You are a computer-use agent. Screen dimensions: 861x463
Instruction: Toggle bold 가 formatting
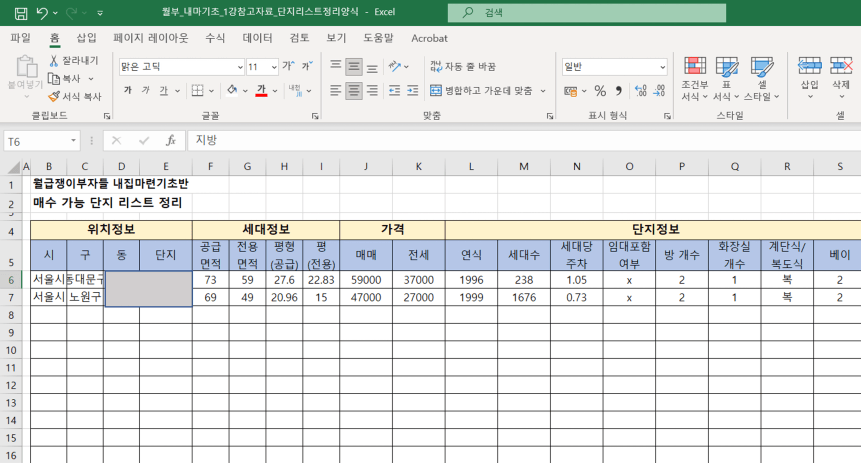pyautogui.click(x=128, y=91)
